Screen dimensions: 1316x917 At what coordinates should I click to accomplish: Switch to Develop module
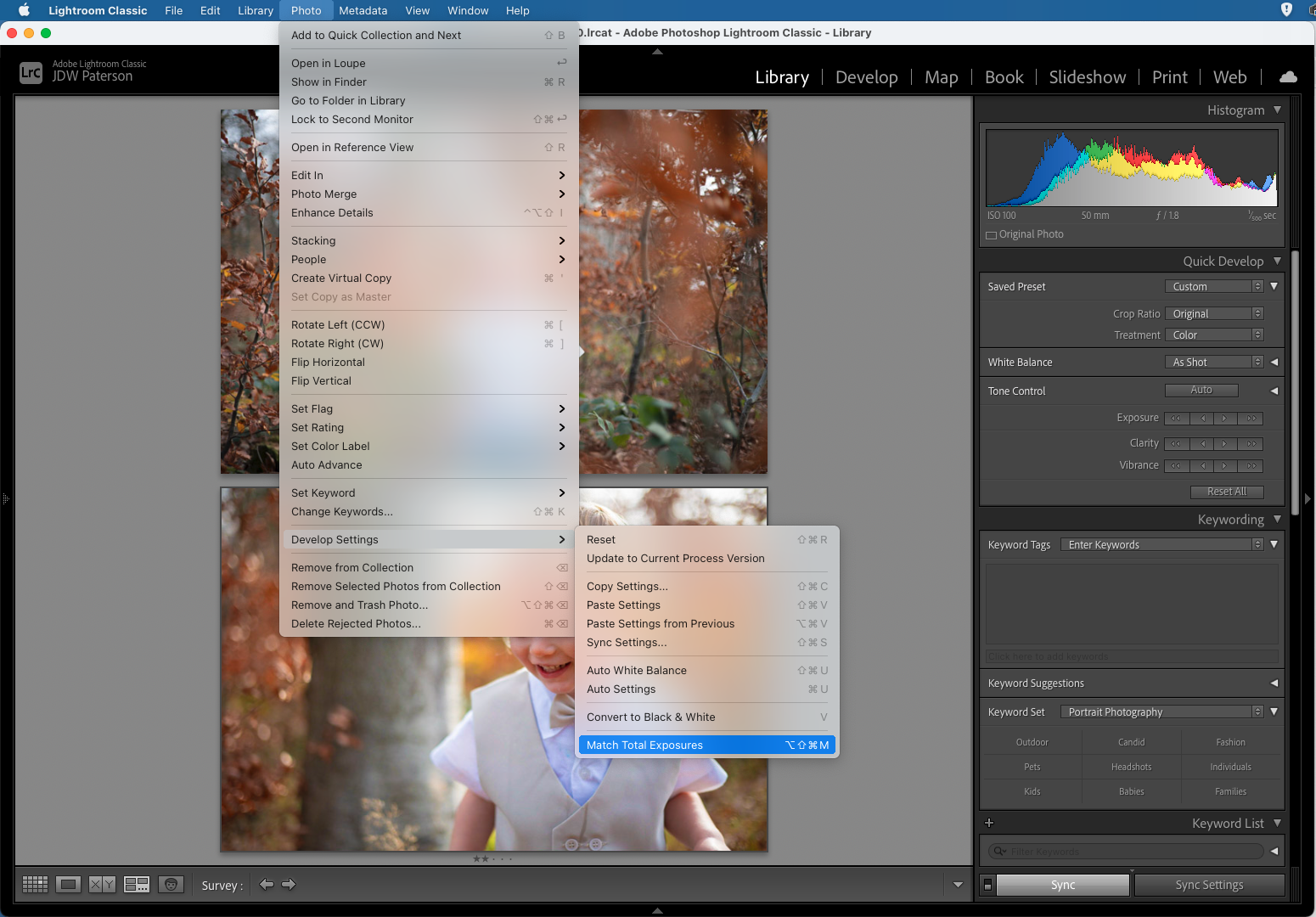point(866,77)
